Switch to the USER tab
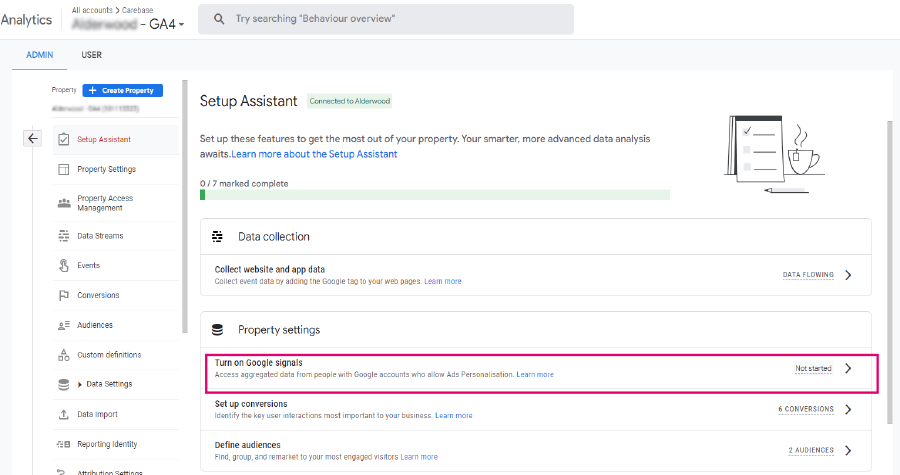This screenshot has width=900, height=475. 91,55
